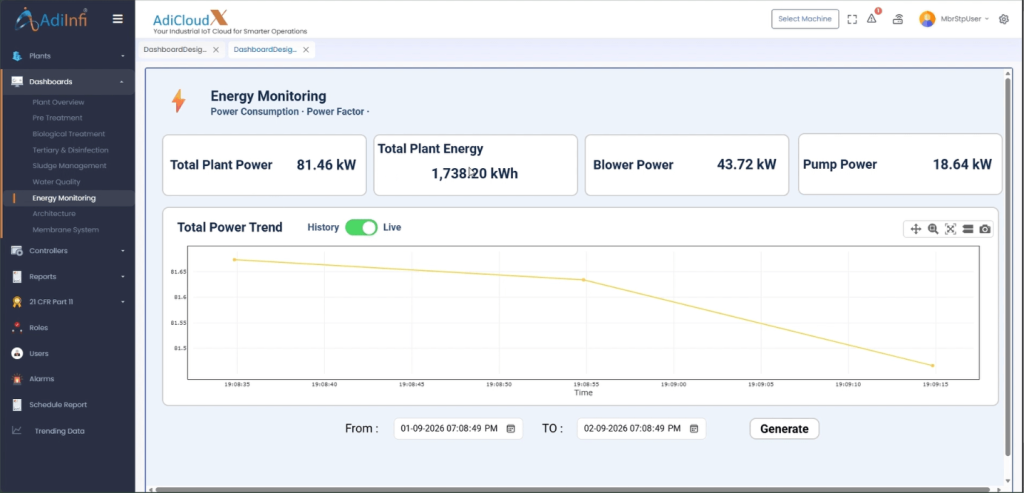Open Trending Data page link
Image resolution: width=1024 pixels, height=493 pixels.
click(59, 431)
